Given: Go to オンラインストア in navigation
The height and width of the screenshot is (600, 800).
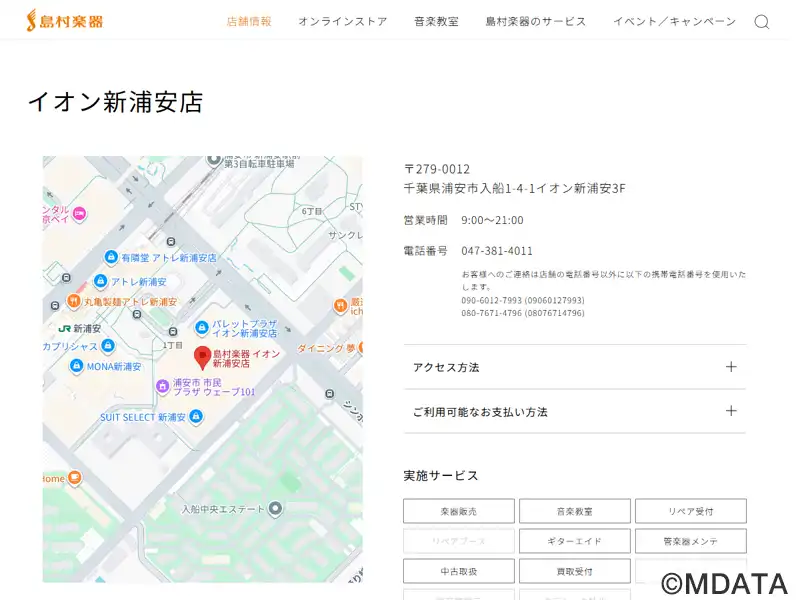Looking at the screenshot, I should [342, 21].
